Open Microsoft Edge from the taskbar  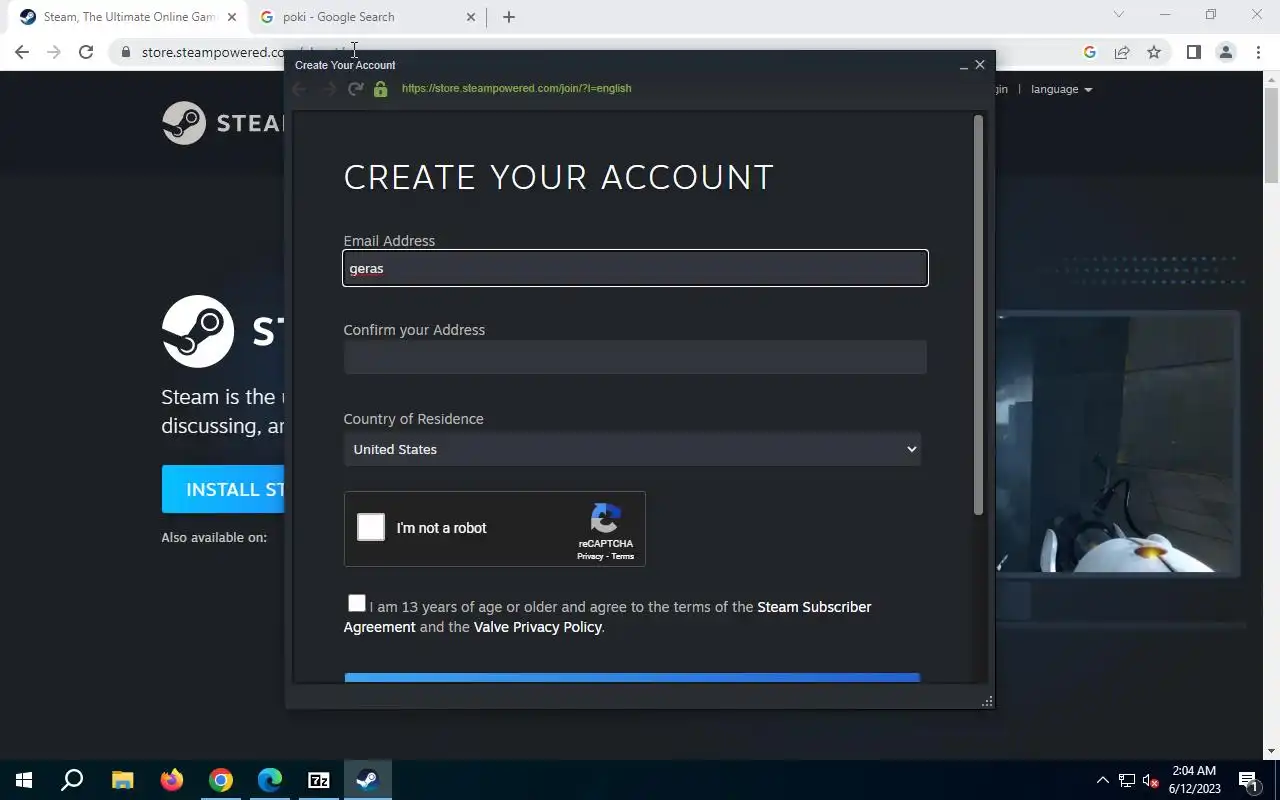[x=270, y=780]
